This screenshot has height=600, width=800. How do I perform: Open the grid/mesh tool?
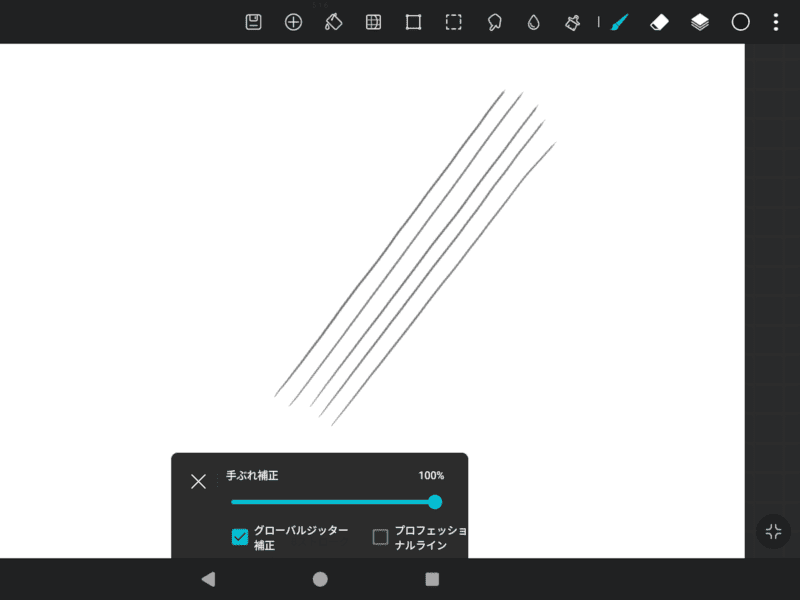(373, 22)
